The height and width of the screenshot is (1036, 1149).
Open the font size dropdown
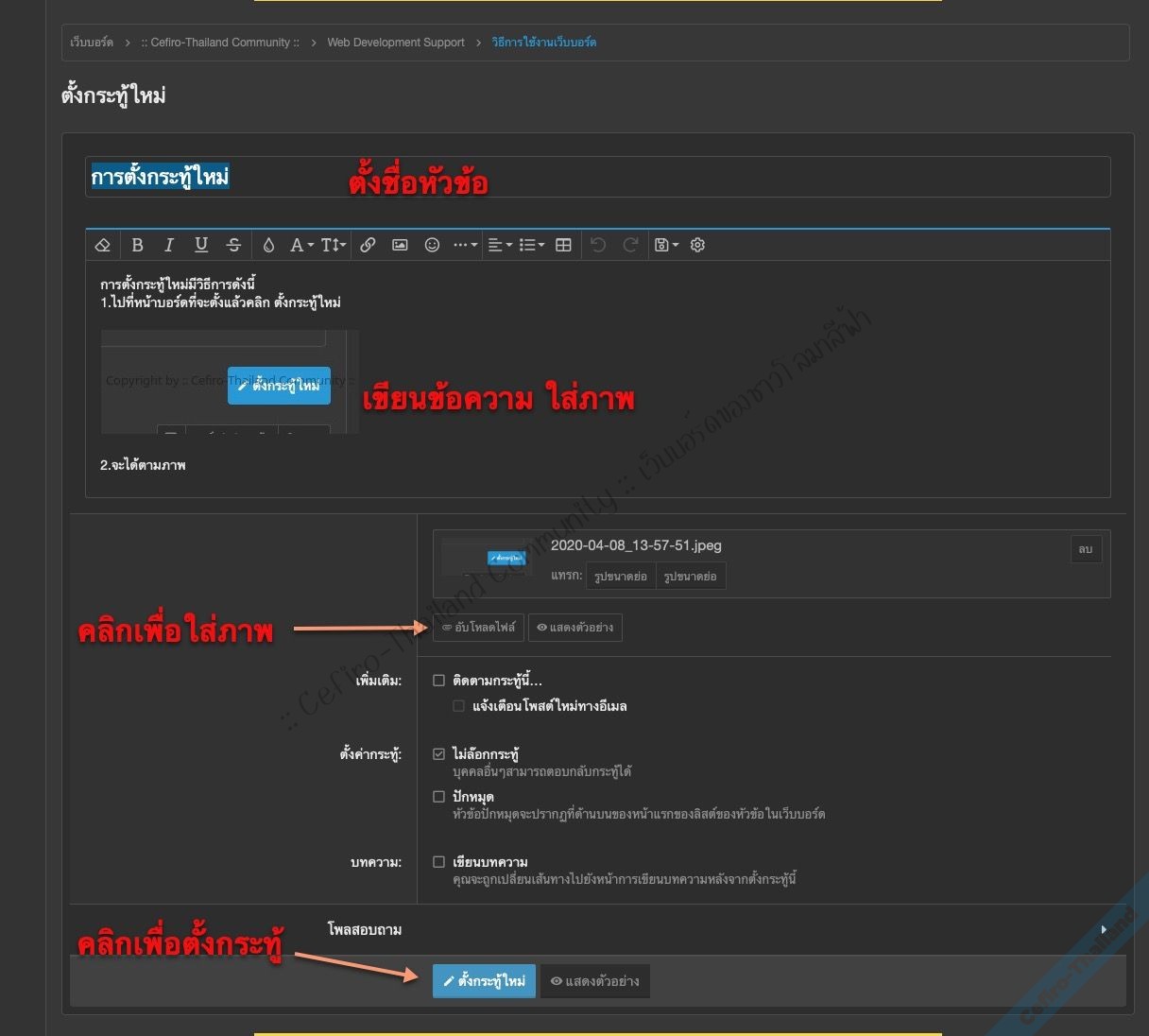pyautogui.click(x=333, y=245)
